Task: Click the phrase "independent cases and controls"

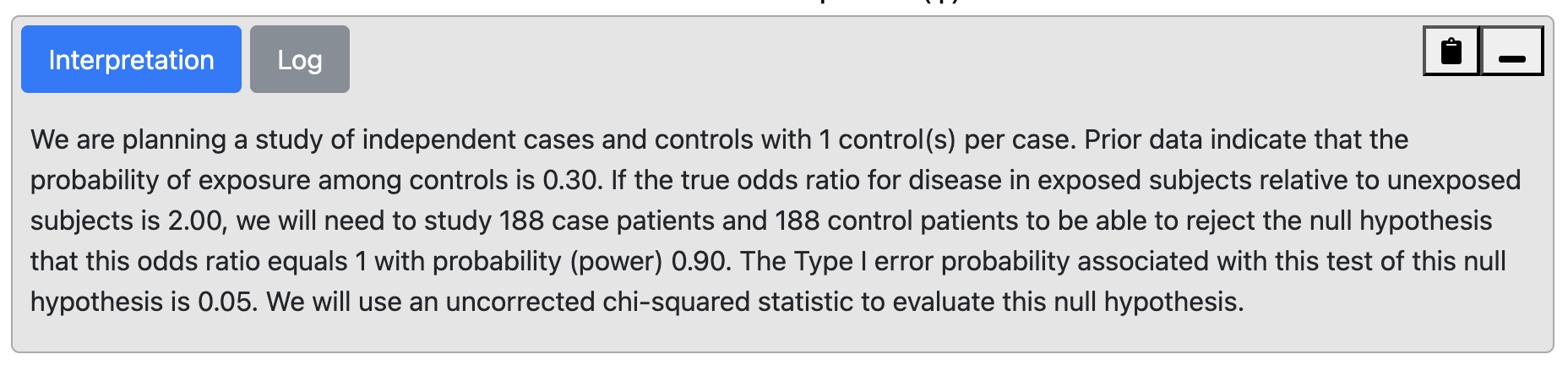Action: click(x=558, y=139)
